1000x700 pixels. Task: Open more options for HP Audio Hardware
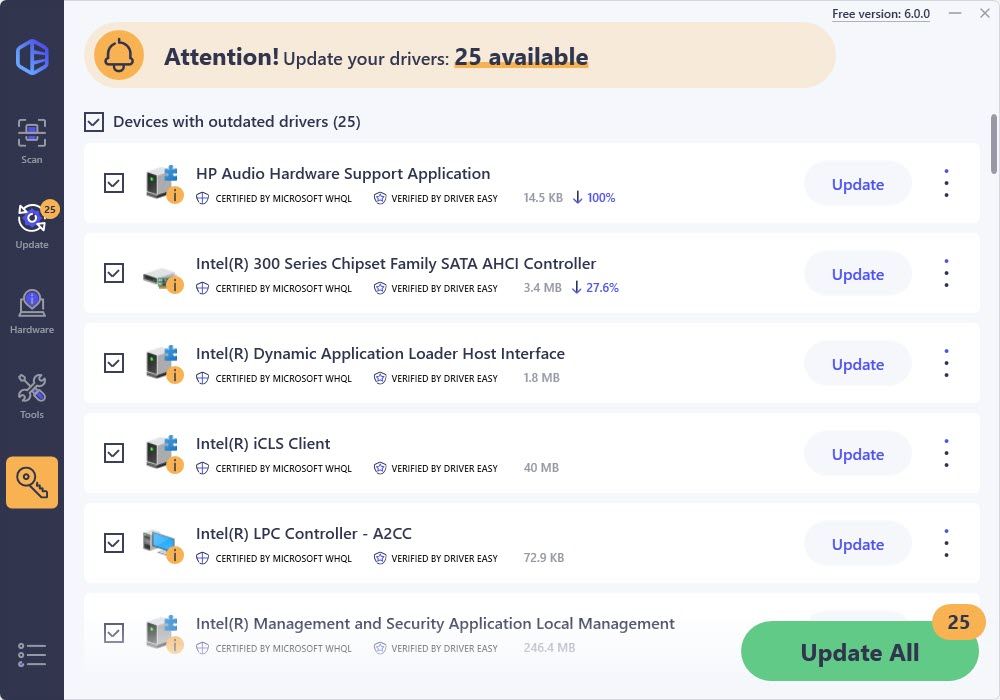[x=946, y=183]
